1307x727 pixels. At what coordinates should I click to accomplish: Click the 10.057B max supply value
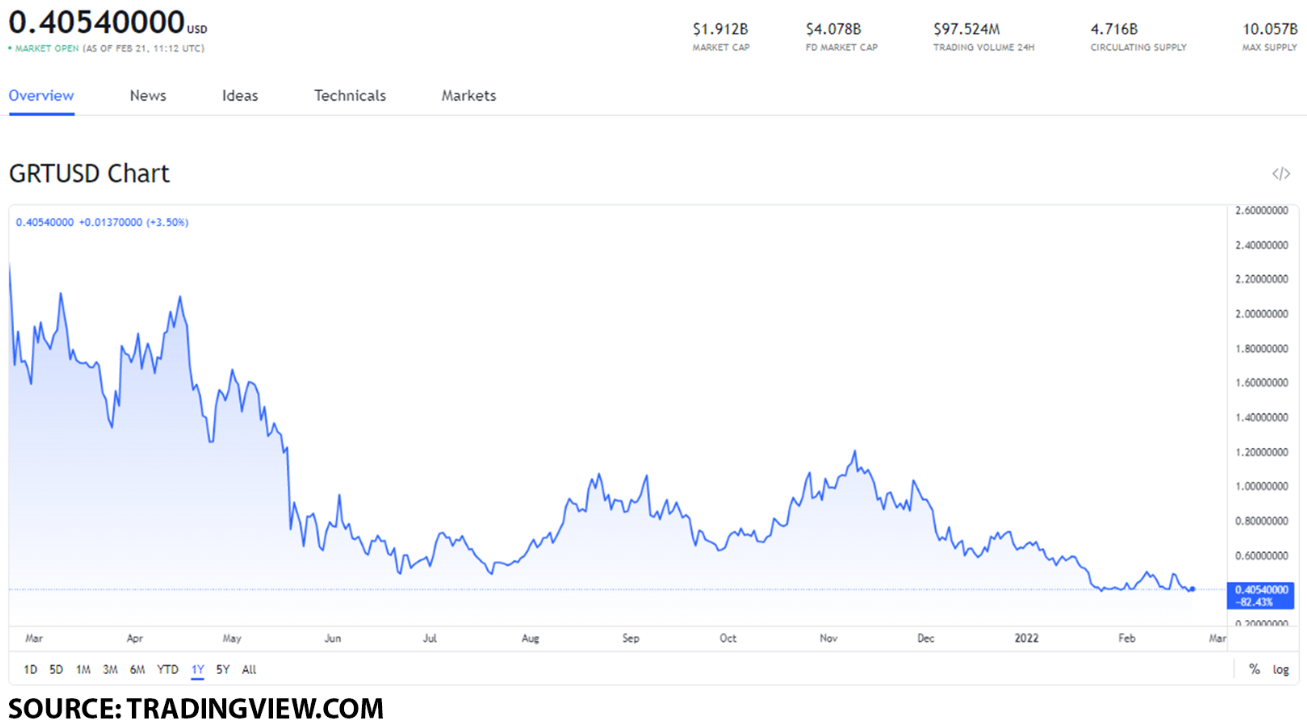click(1270, 30)
